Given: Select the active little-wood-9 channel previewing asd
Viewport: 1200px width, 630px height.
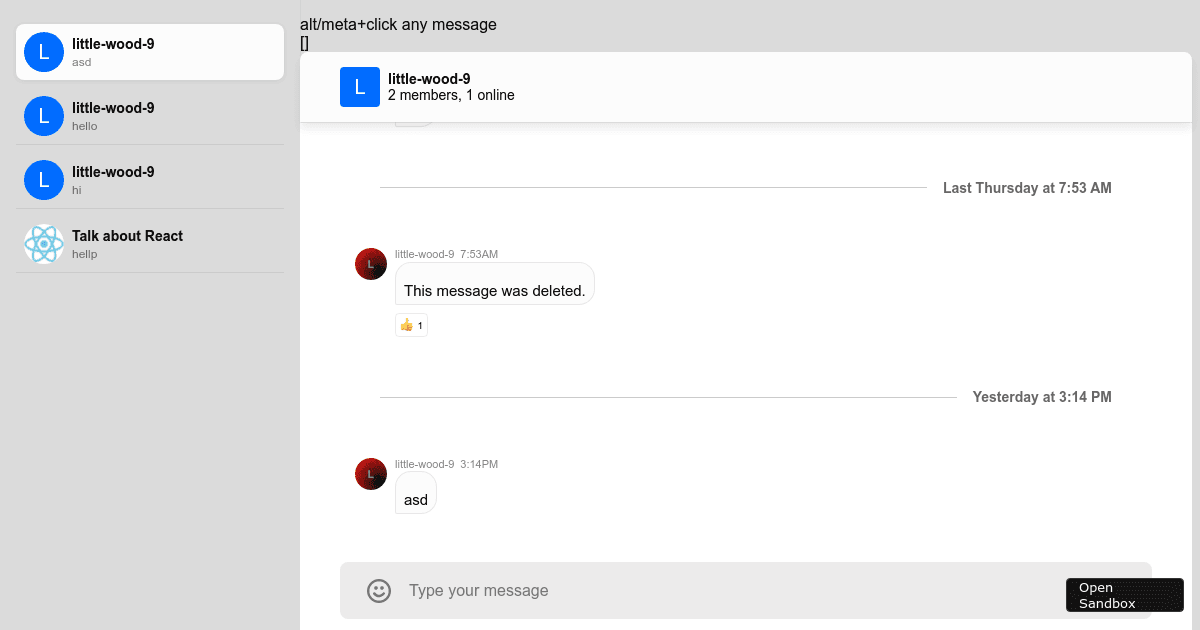Looking at the screenshot, I should coord(150,52).
